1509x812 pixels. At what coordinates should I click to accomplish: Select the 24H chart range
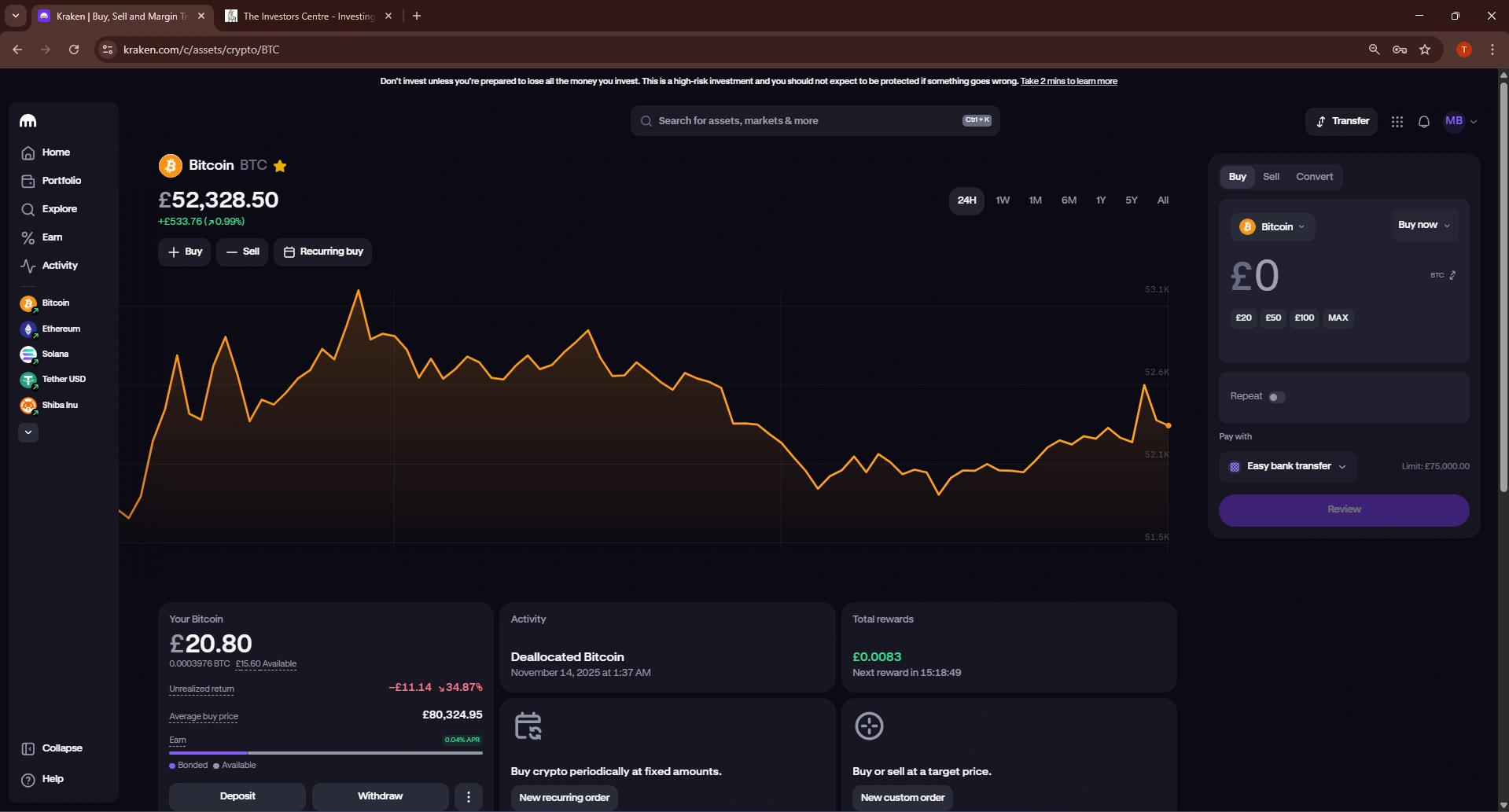point(966,200)
